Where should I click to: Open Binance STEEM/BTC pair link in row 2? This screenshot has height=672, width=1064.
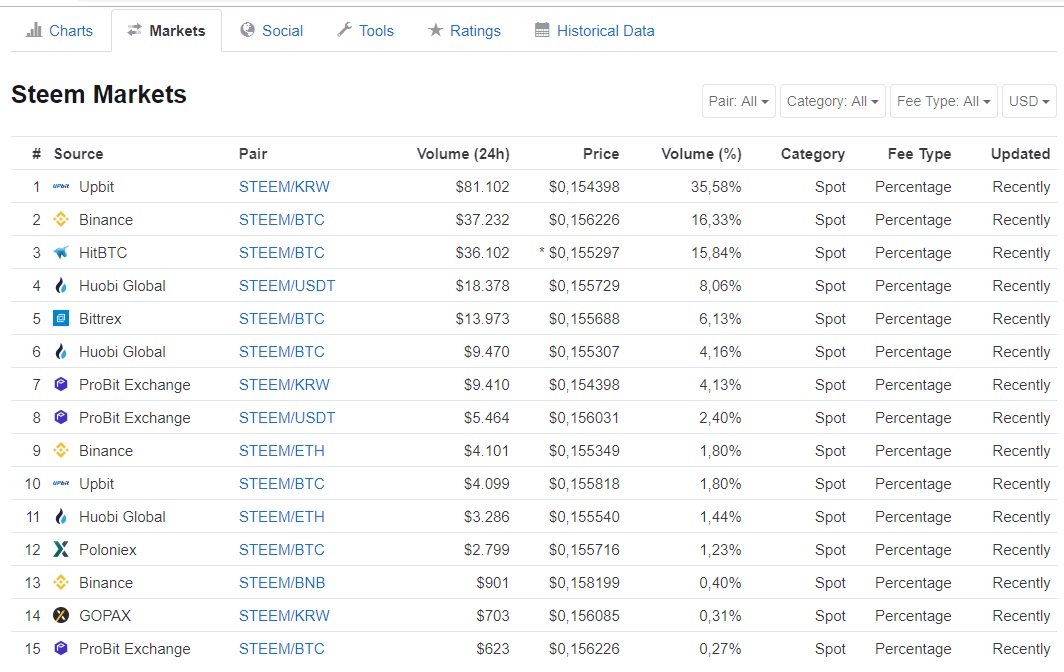click(282, 220)
